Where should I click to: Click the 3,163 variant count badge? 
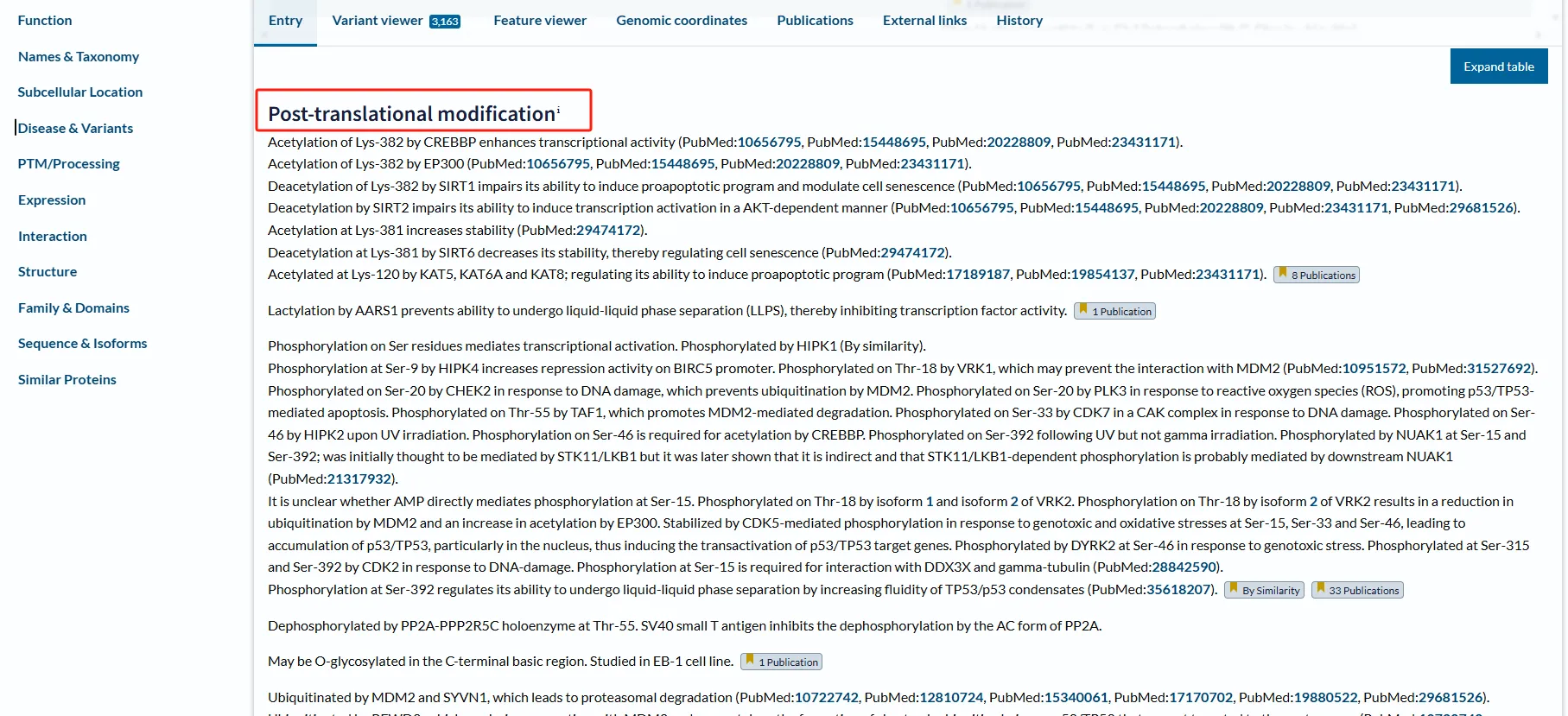[445, 22]
